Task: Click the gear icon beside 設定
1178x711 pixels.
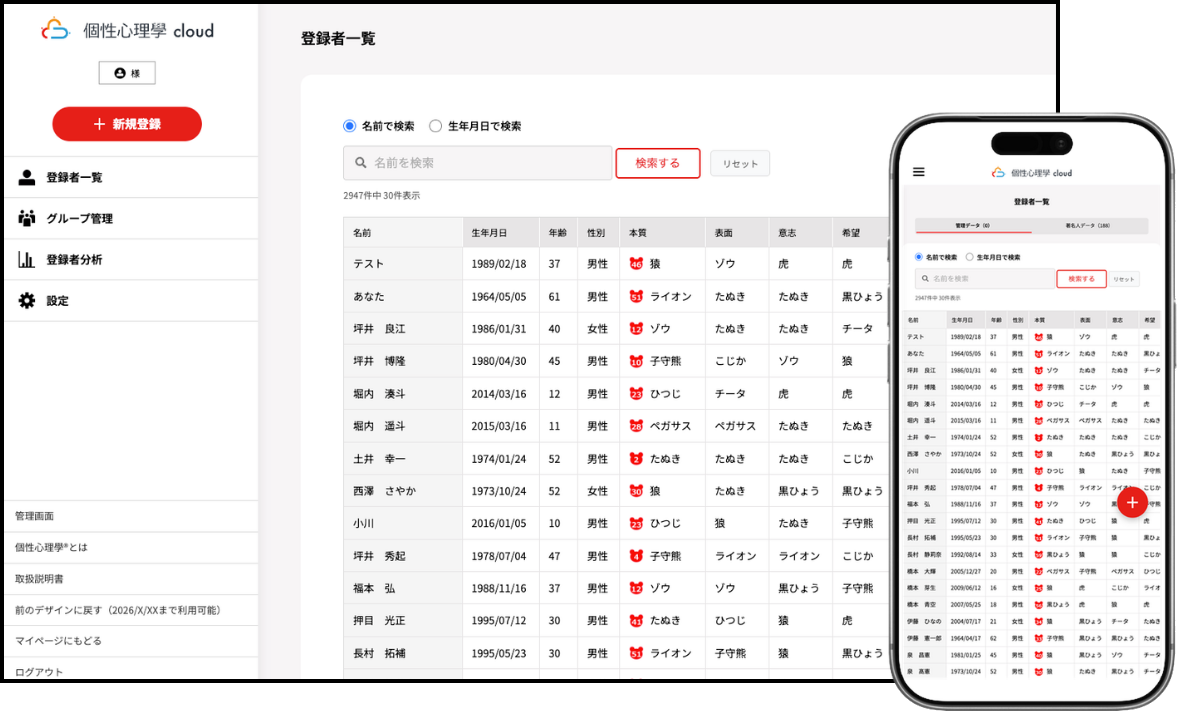Action: pos(27,301)
